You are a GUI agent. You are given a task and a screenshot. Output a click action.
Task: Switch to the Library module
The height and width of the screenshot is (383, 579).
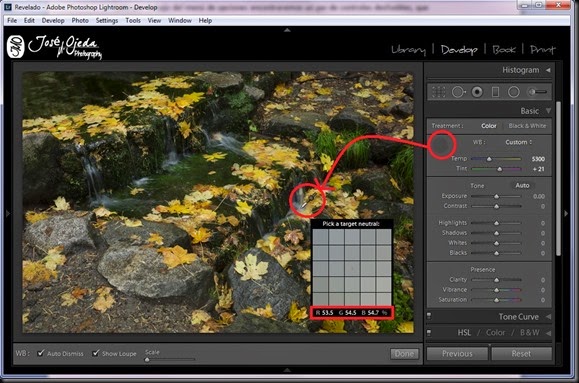(408, 50)
